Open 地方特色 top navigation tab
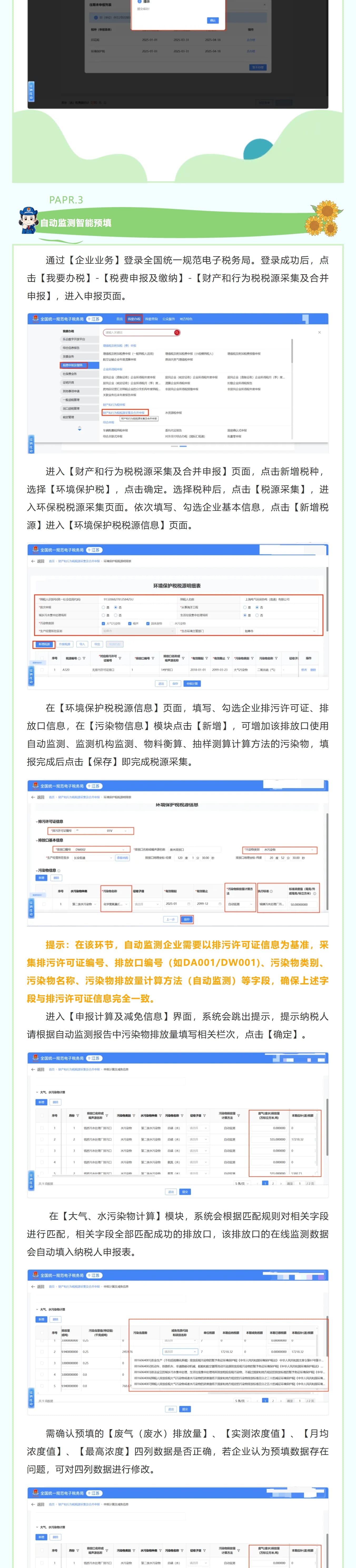The height and width of the screenshot is (1568, 356). point(186,319)
